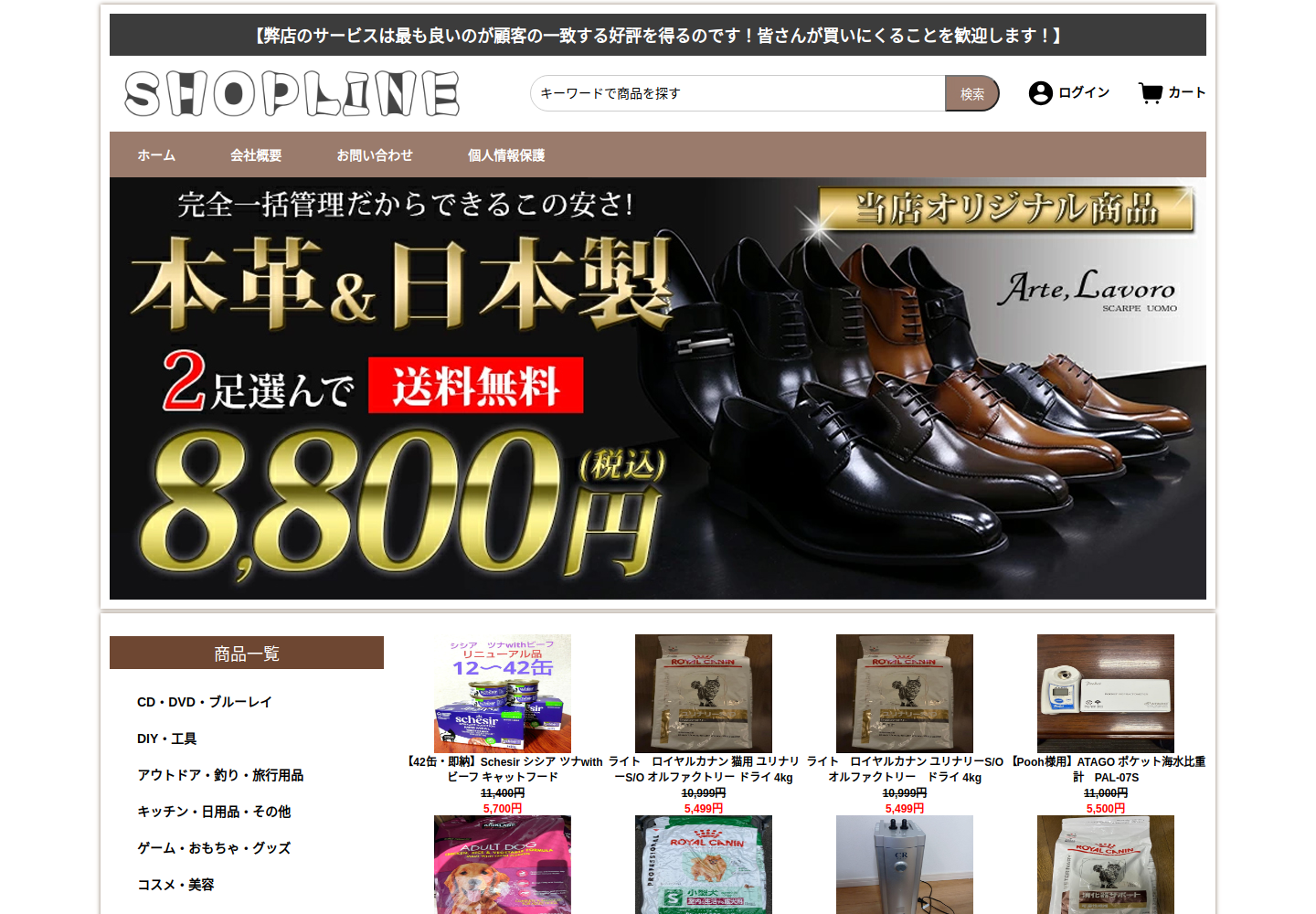Viewport: 1316px width, 914px height.
Task: Open the silver water dispenser thumbnail
Action: tap(905, 865)
